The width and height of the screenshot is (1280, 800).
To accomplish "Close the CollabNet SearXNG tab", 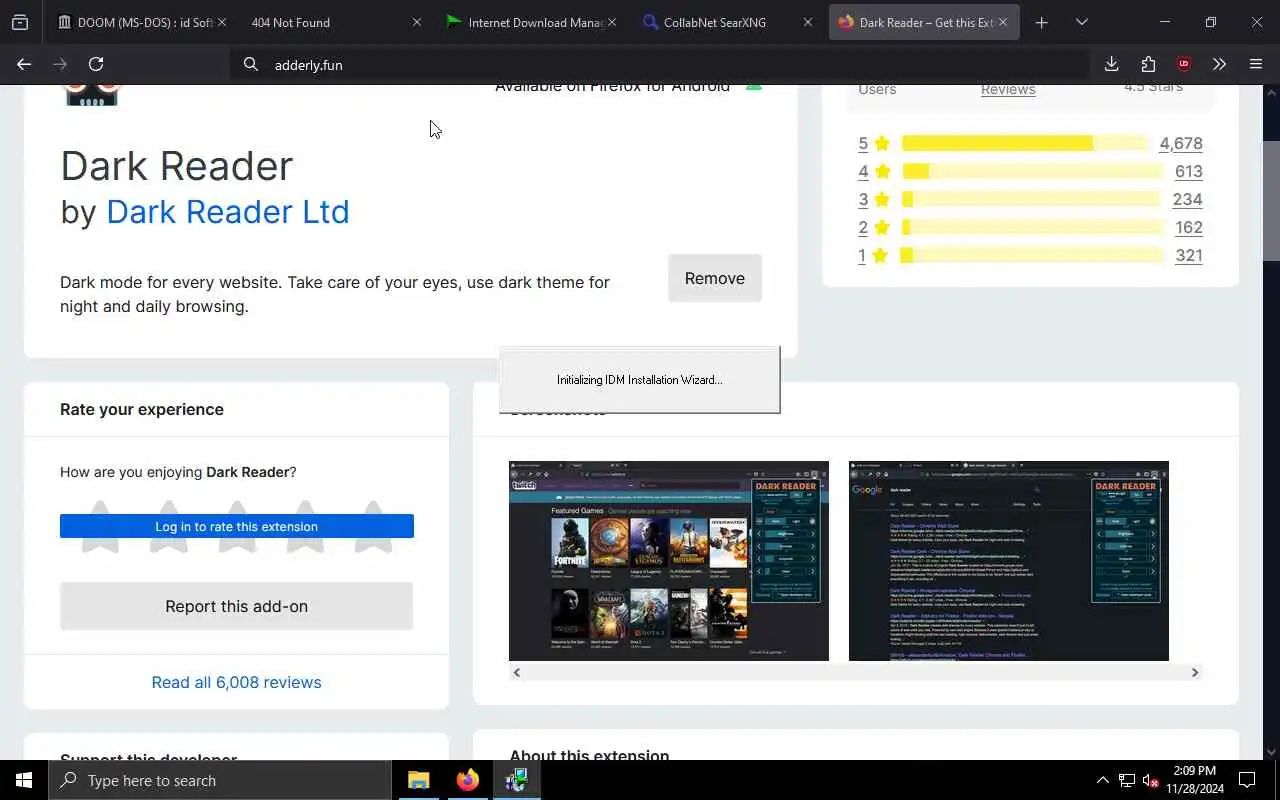I will (808, 22).
